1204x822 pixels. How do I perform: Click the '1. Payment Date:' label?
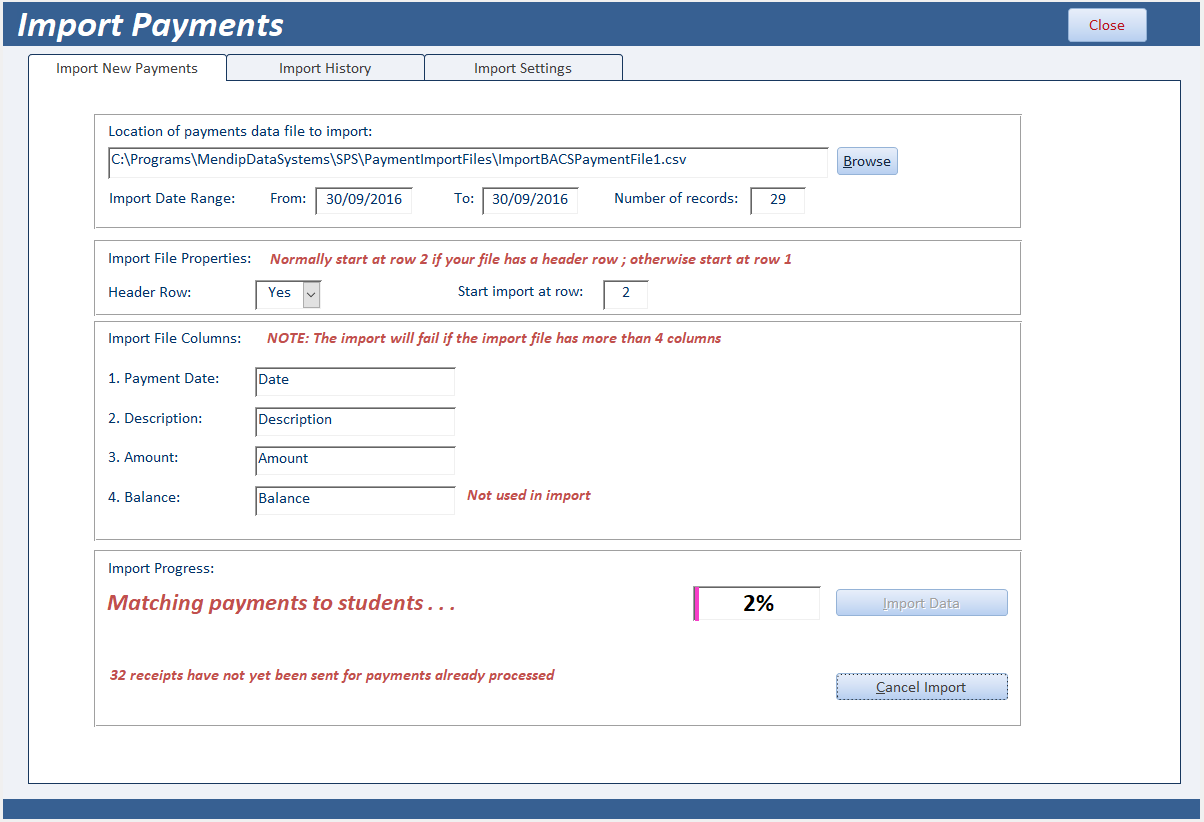[164, 378]
